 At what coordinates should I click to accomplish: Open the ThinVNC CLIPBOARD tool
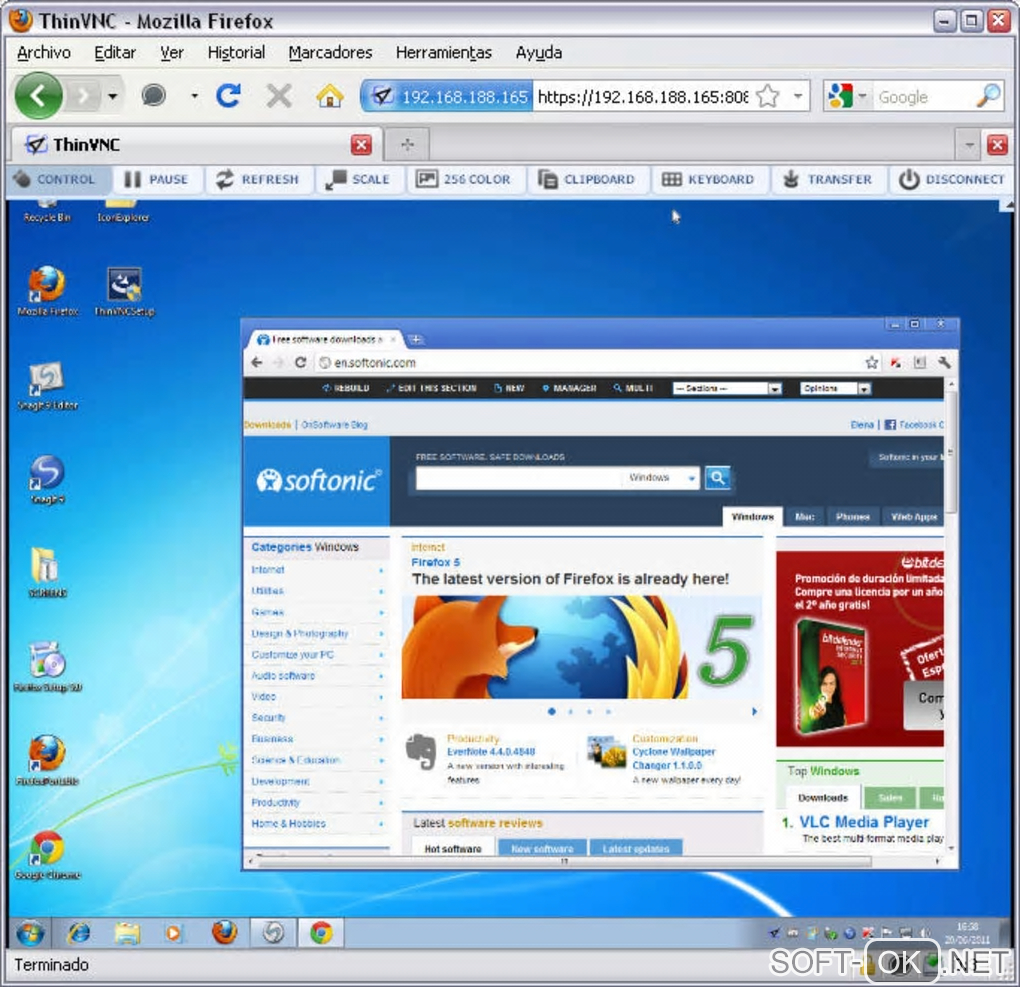pos(587,179)
